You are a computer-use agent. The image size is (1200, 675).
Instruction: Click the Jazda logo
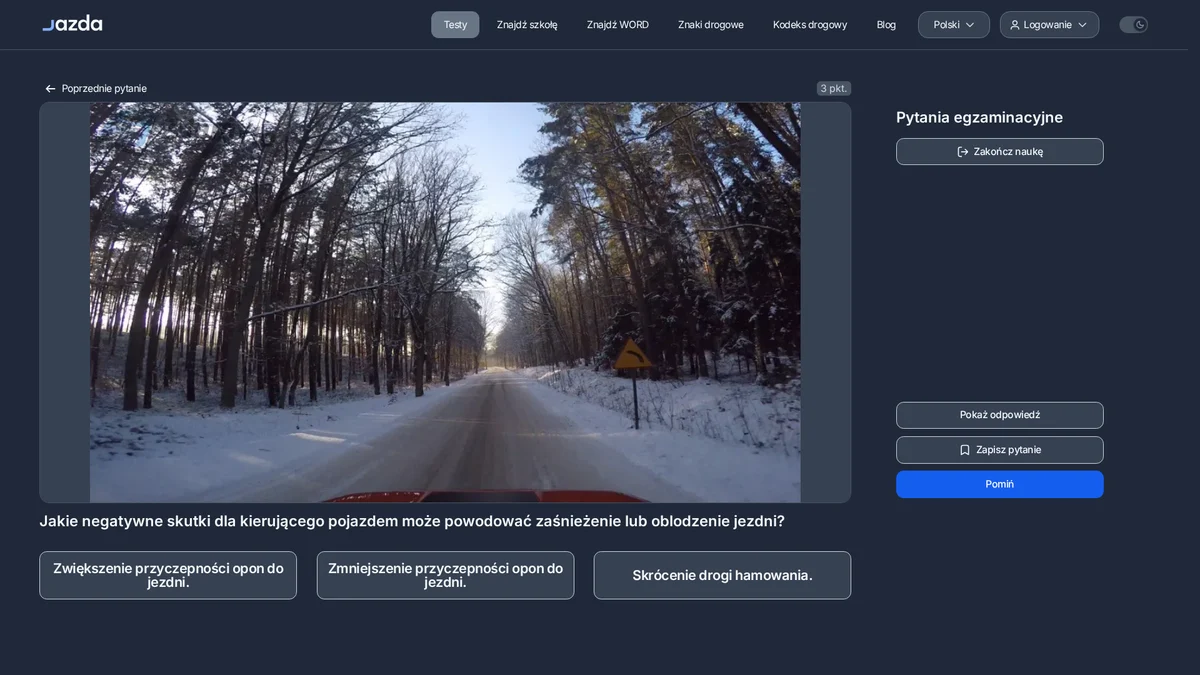72,23
